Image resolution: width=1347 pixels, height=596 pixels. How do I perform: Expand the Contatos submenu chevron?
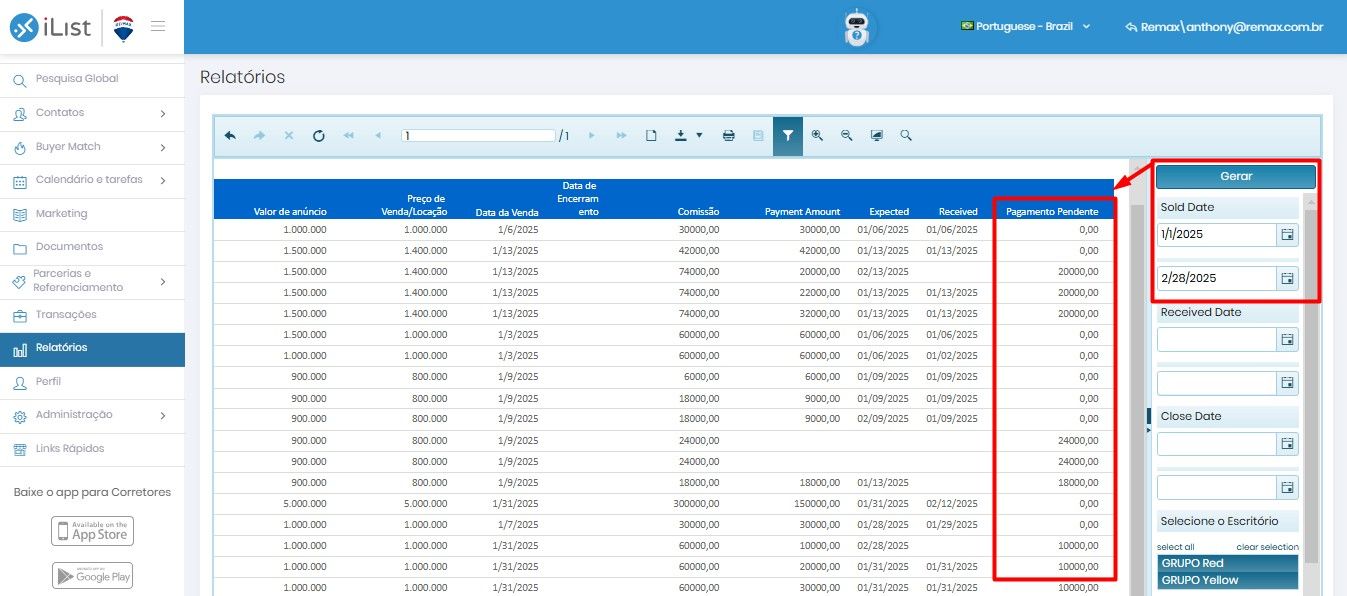tap(163, 114)
